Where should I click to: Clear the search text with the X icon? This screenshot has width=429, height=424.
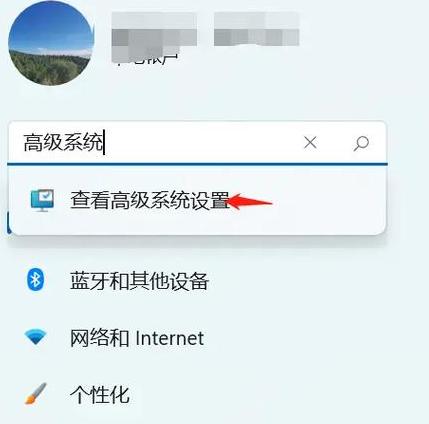pyautogui.click(x=310, y=143)
